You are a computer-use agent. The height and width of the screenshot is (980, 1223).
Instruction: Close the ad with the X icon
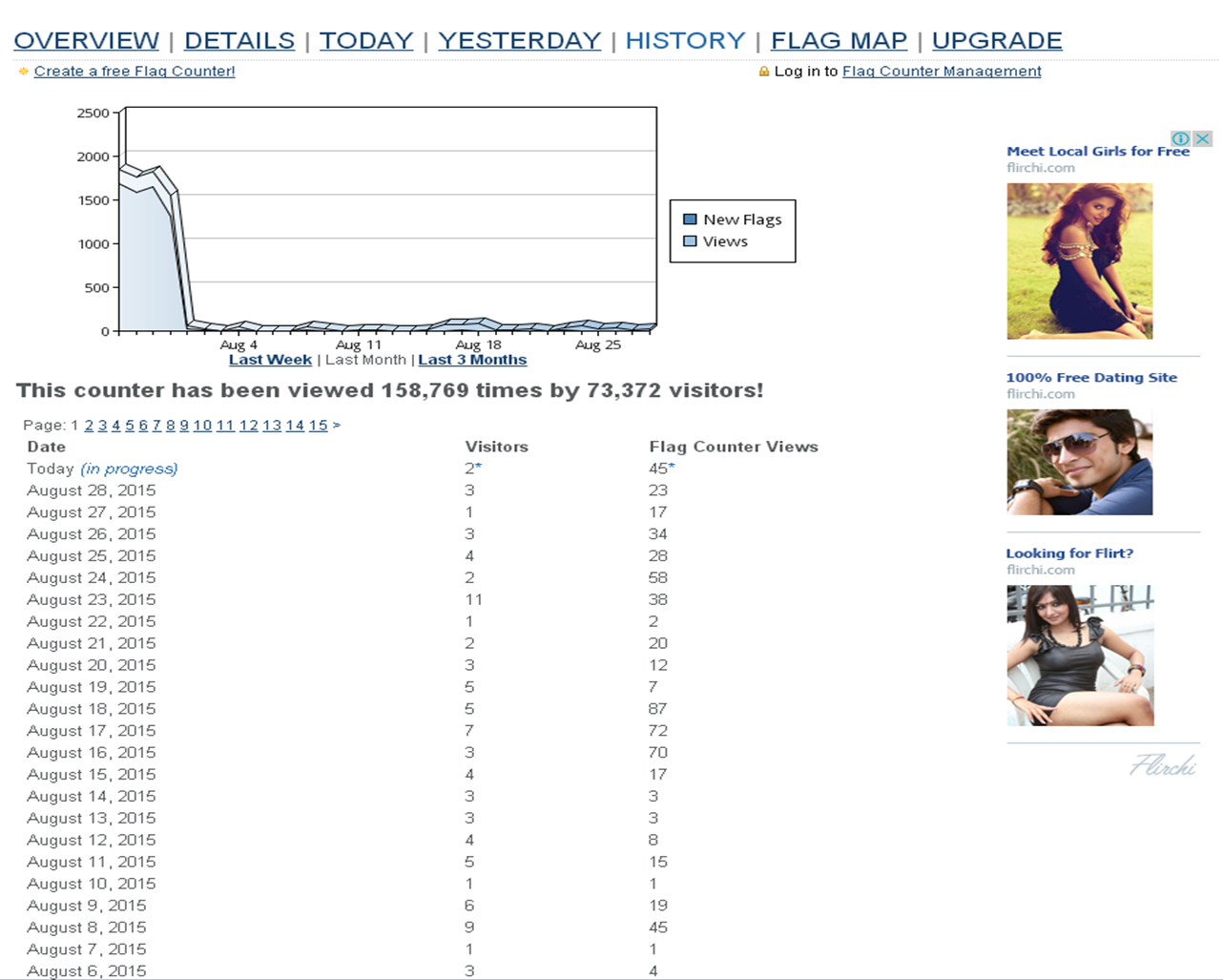click(x=1202, y=138)
